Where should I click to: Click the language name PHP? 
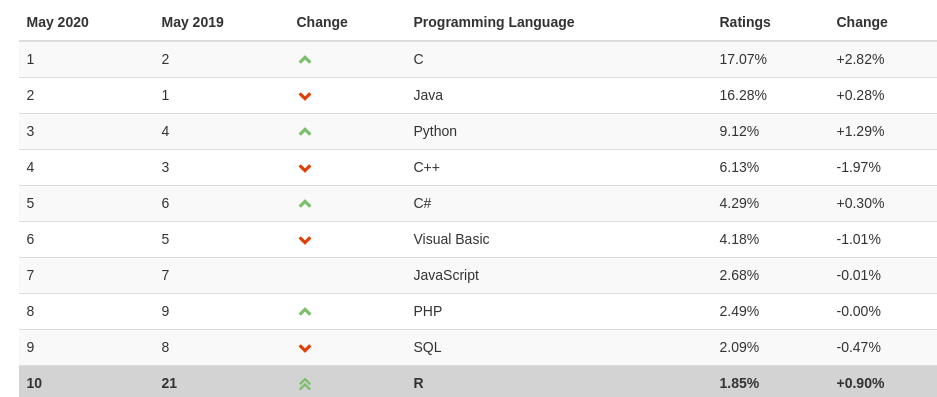pyautogui.click(x=428, y=311)
